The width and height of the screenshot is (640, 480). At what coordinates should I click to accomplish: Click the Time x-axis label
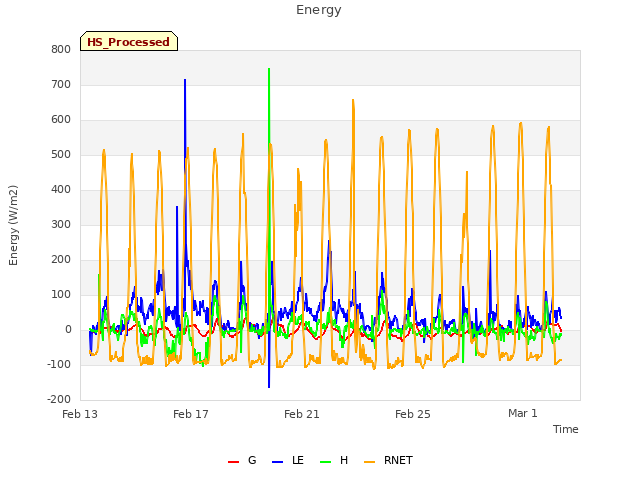[x=565, y=429]
